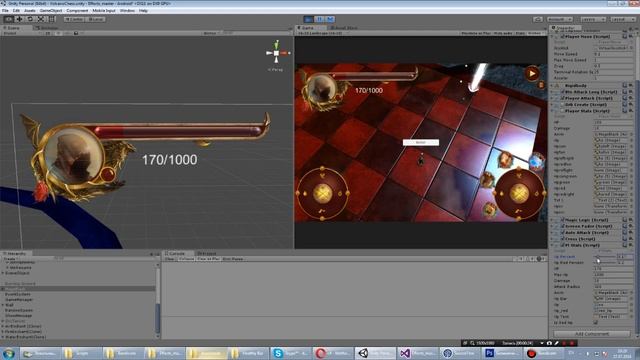Click the Add Component button

592,334
